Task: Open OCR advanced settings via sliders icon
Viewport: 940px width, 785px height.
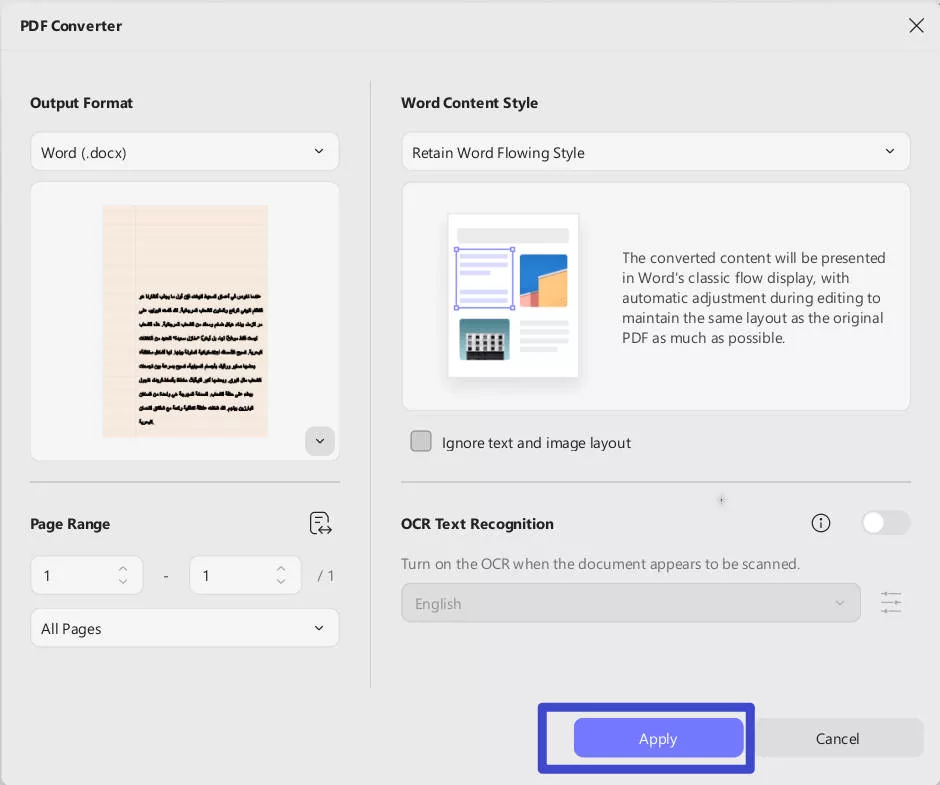Action: tap(891, 602)
